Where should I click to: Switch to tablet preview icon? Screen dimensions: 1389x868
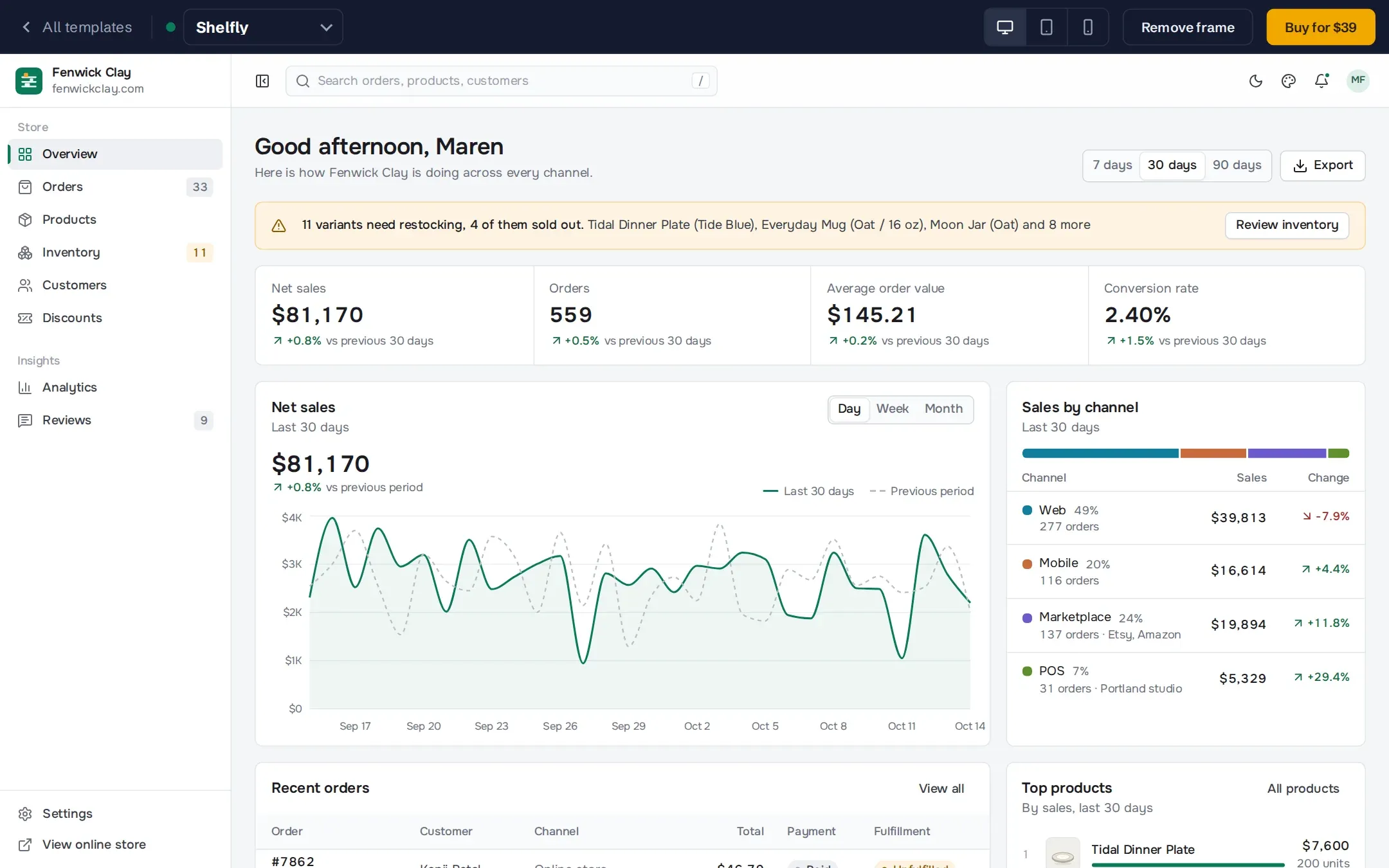tap(1046, 27)
